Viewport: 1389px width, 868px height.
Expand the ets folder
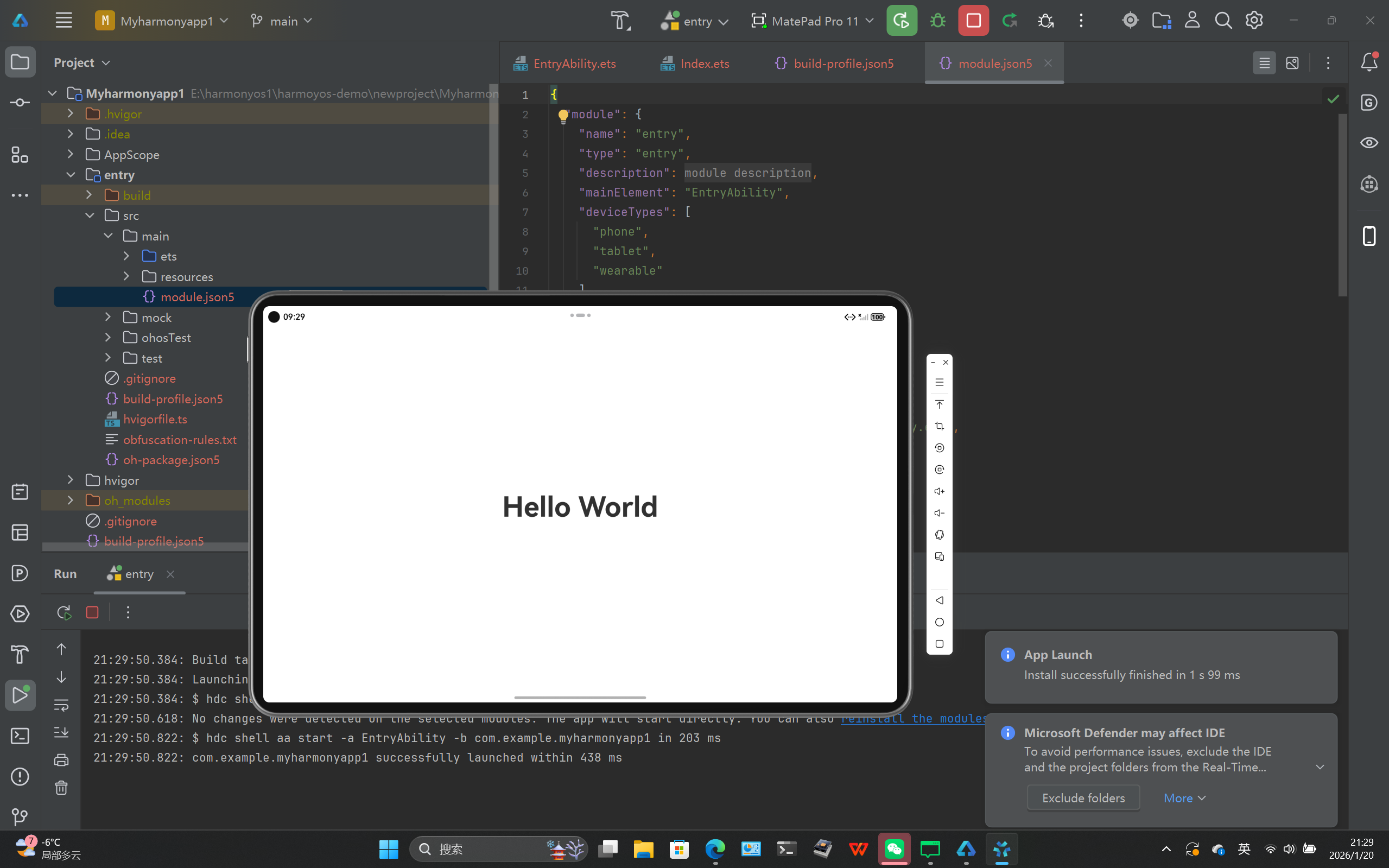[127, 256]
